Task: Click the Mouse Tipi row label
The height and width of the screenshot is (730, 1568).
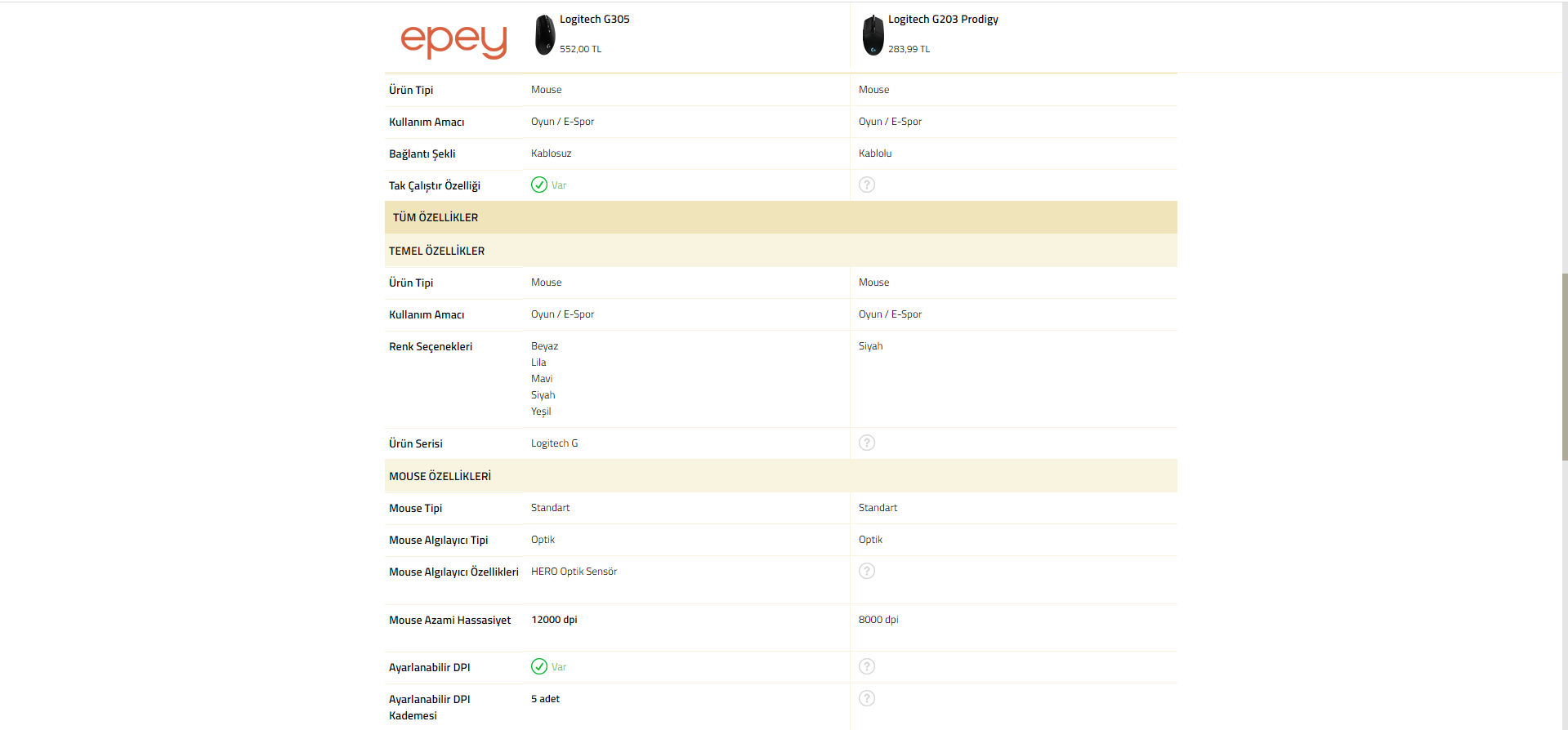Action: (x=416, y=508)
